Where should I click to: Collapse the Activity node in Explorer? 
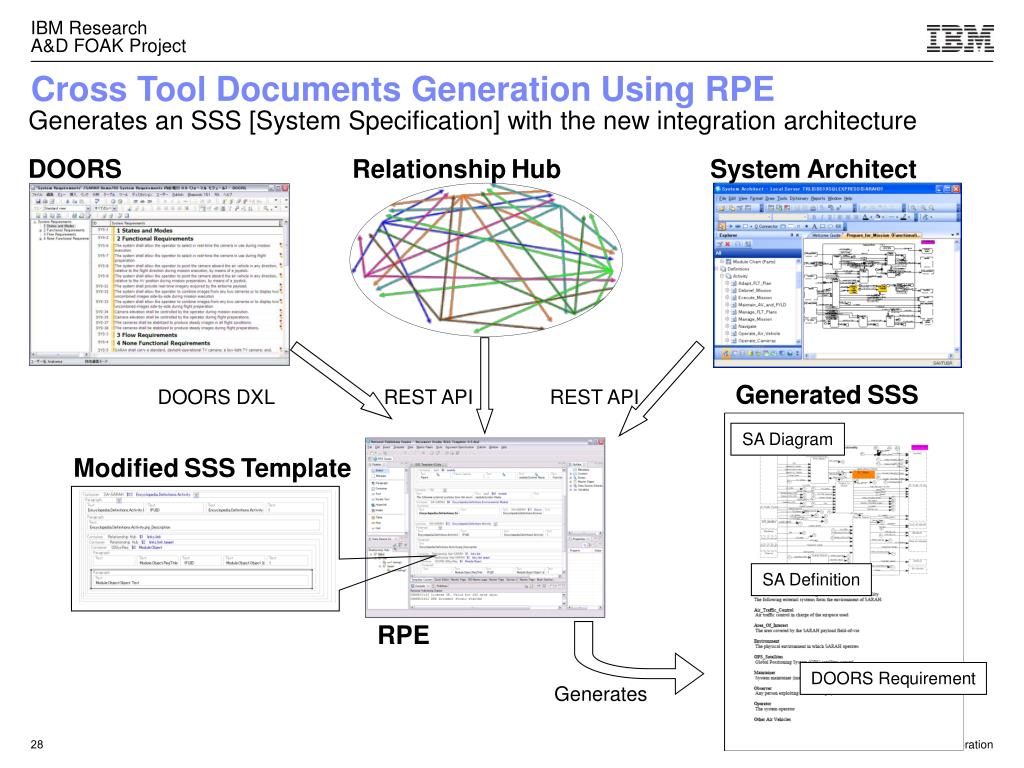[x=722, y=276]
